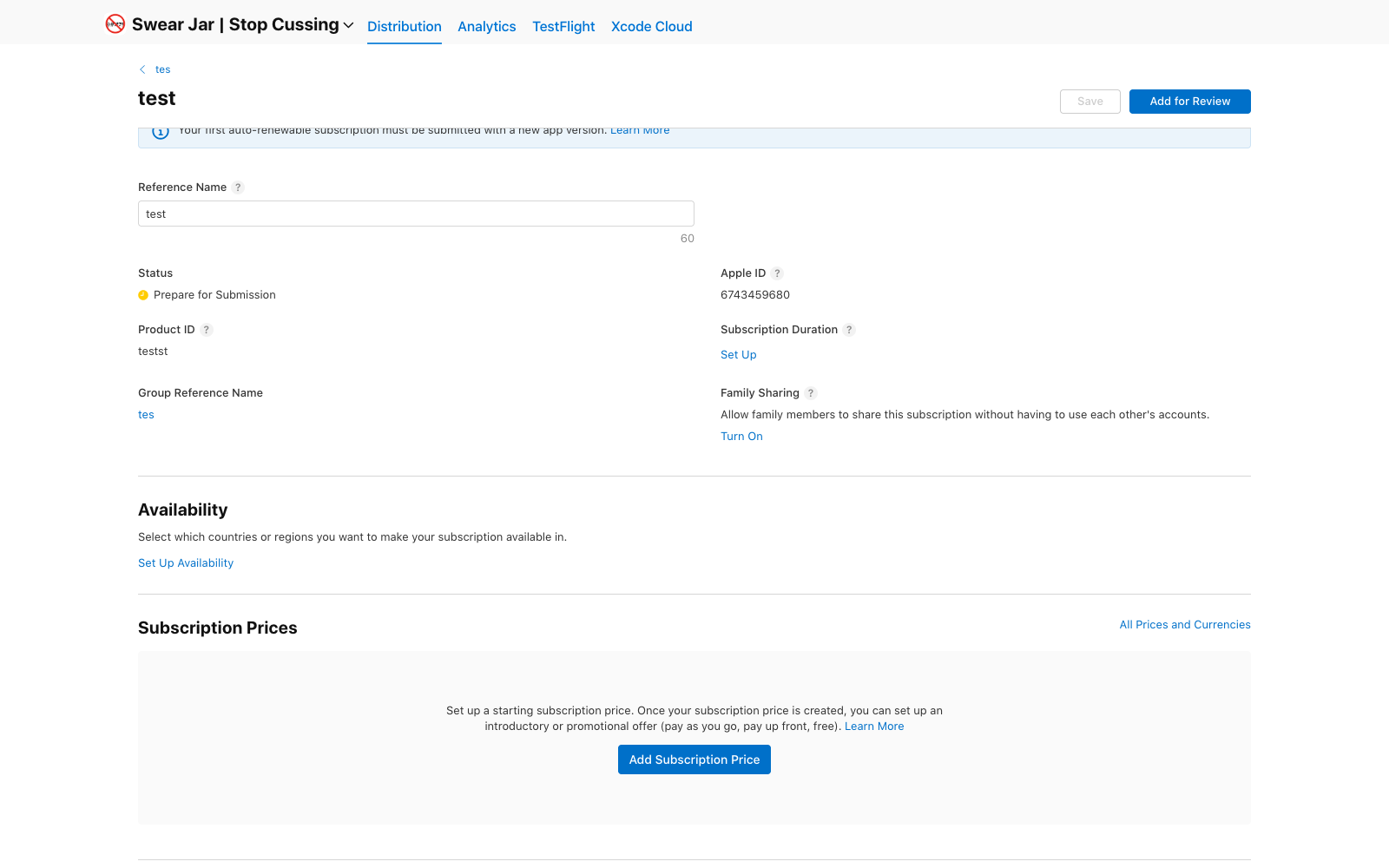This screenshot has width=1389, height=868.
Task: Select the Apple ID value 6743459680
Action: [x=755, y=295]
